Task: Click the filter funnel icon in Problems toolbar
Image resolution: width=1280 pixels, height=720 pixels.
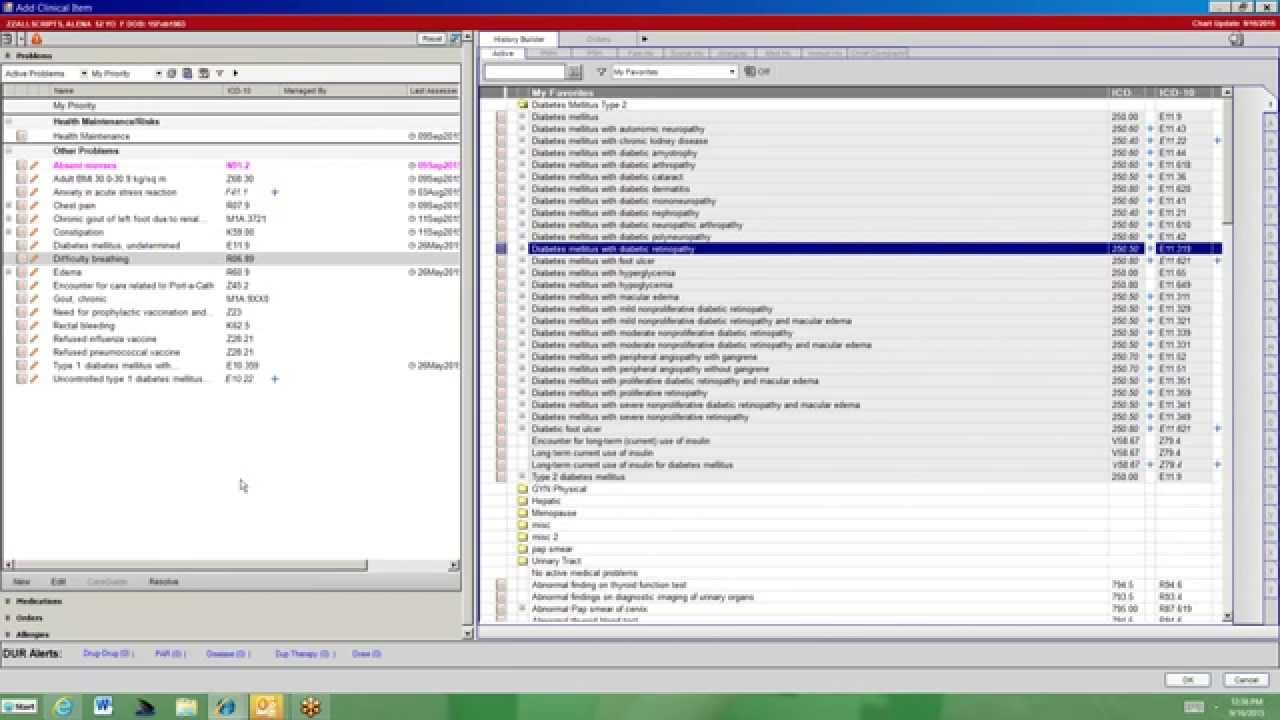Action: [219, 73]
